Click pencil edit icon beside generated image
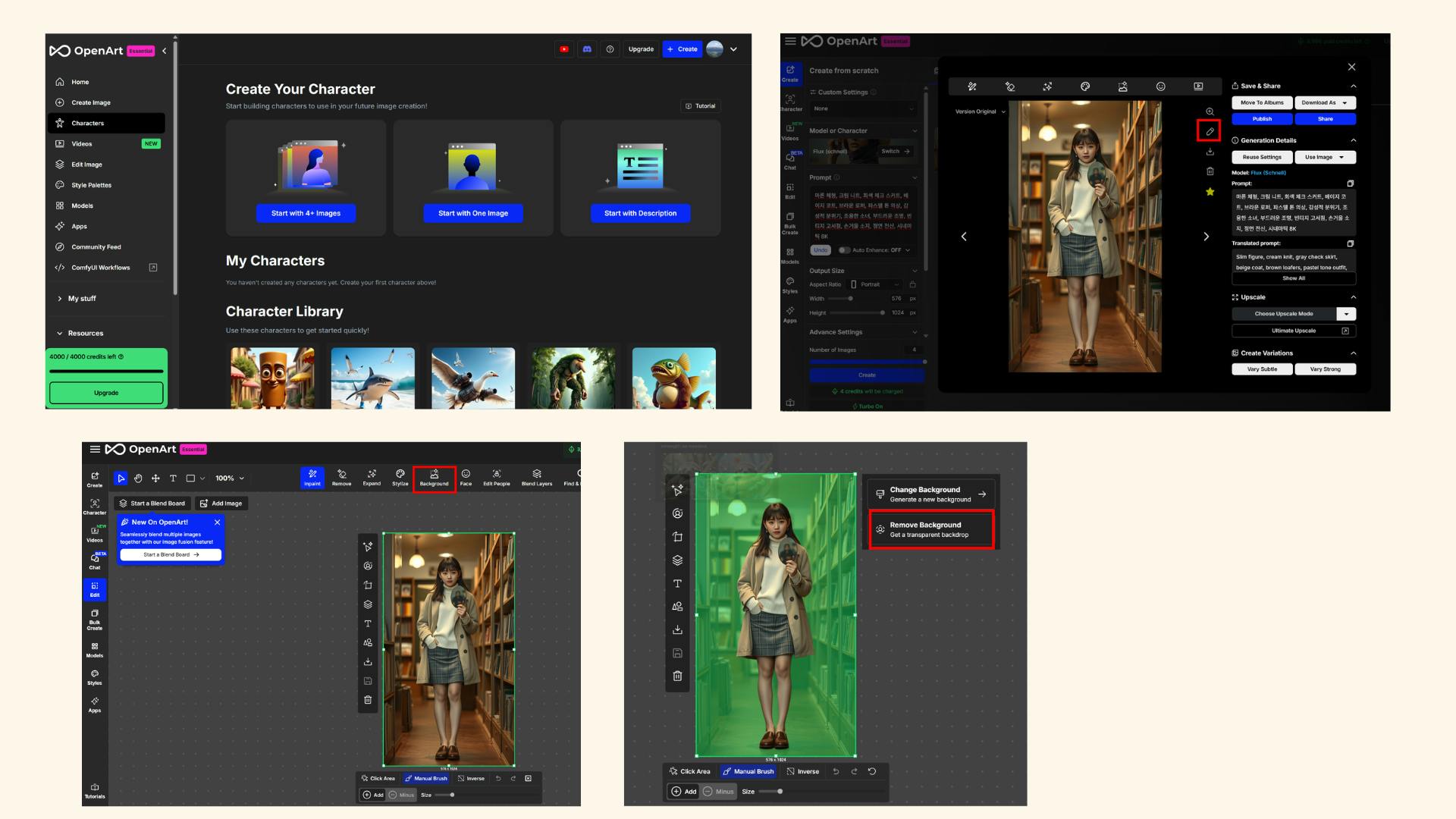 [1210, 131]
